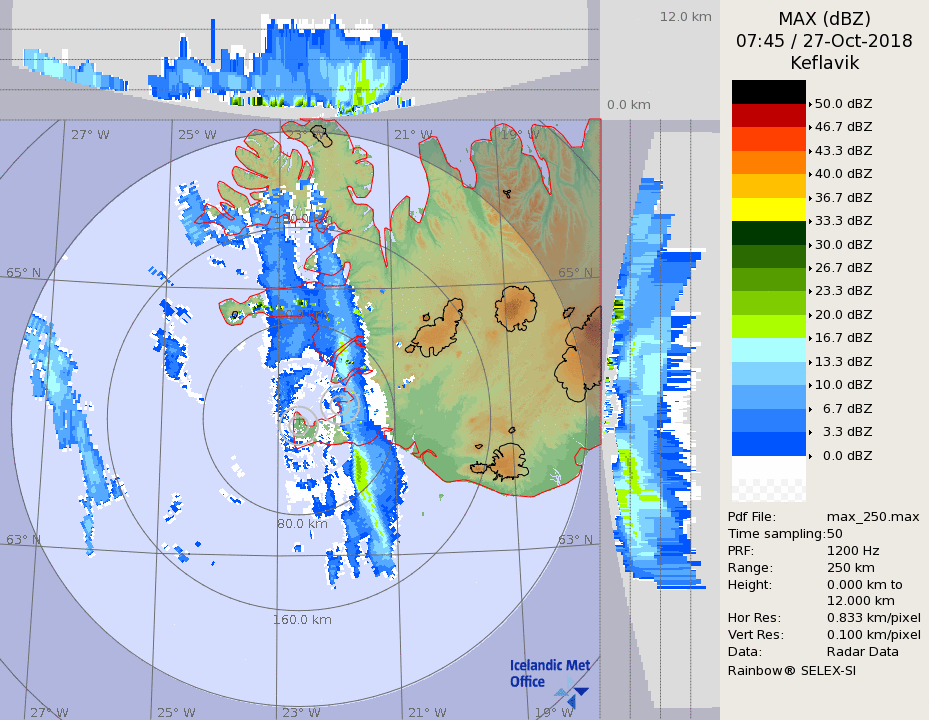Click the arrow marker beside 6.7 dBZ
The image size is (929, 720).
[810, 408]
